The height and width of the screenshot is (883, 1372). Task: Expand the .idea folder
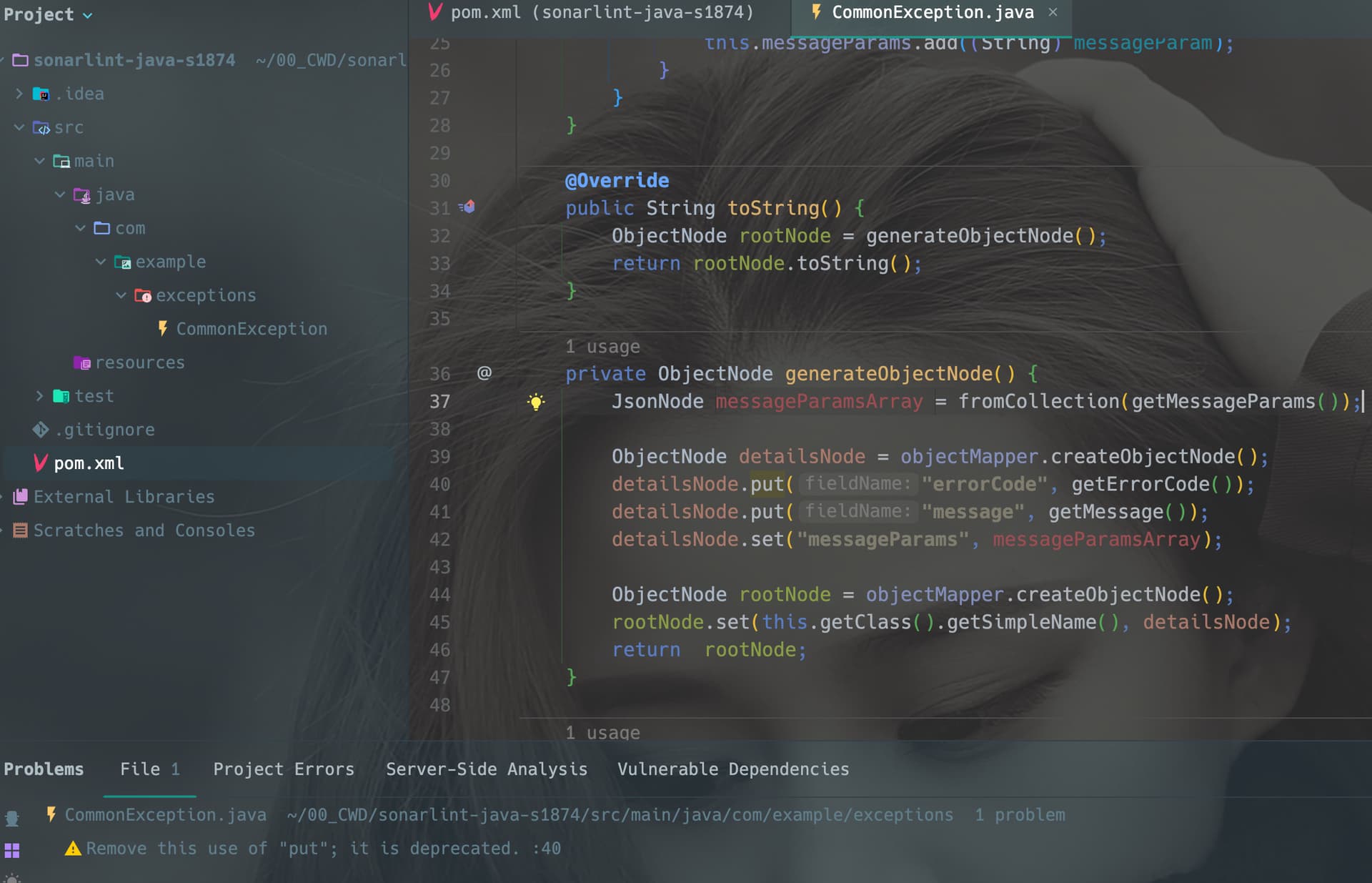tap(19, 94)
